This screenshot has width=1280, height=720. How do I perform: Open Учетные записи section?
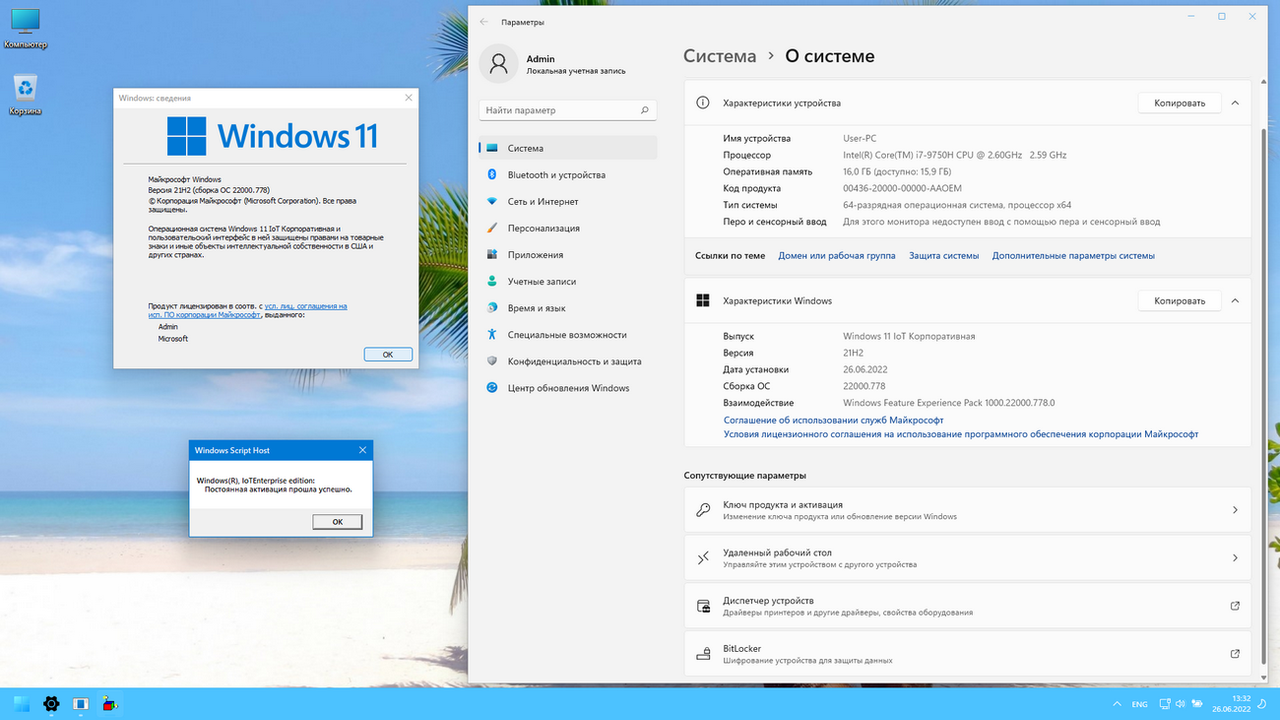[x=568, y=281]
